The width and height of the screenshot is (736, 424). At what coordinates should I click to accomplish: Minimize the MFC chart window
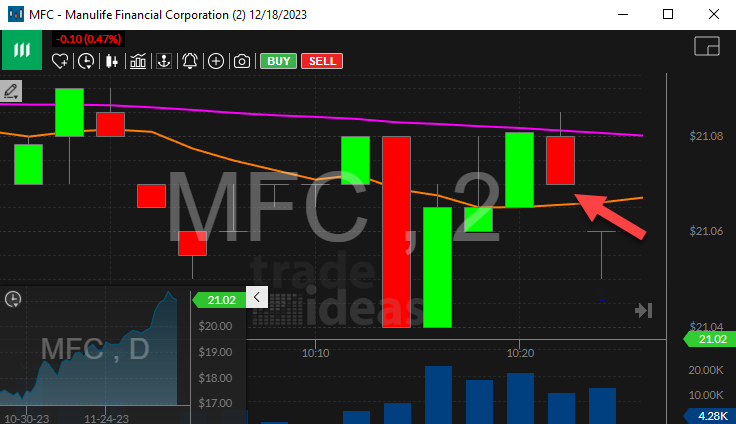[623, 14]
